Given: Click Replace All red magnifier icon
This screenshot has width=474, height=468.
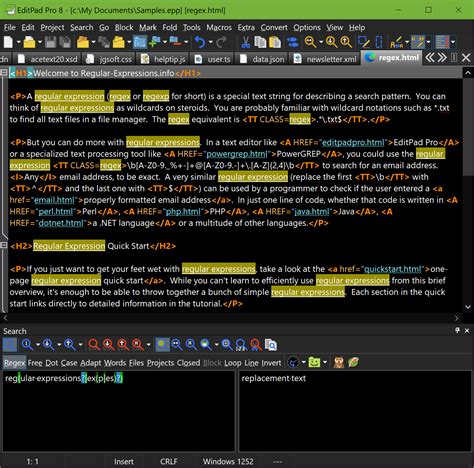Looking at the screenshot, I should click(x=137, y=344).
